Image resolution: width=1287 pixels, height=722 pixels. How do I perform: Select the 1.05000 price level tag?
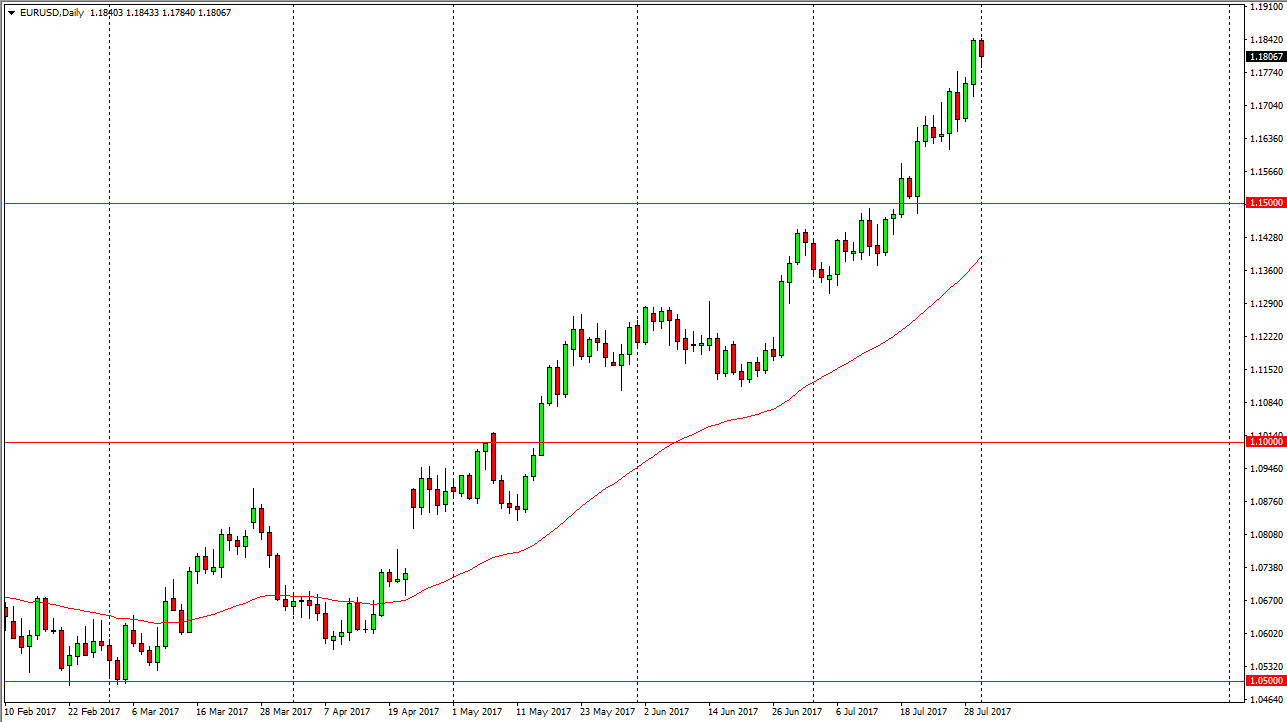point(1262,680)
